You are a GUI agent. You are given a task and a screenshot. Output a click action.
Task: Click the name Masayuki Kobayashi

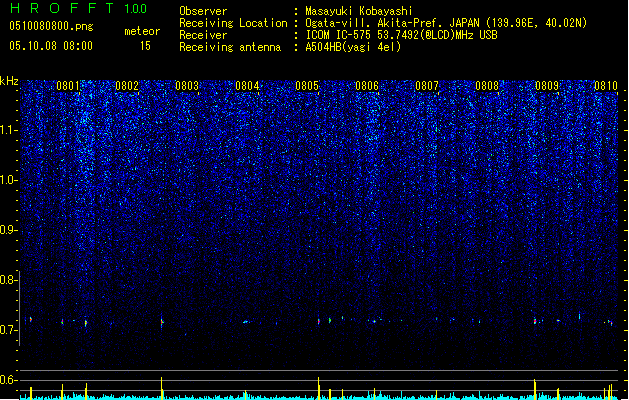click(359, 11)
